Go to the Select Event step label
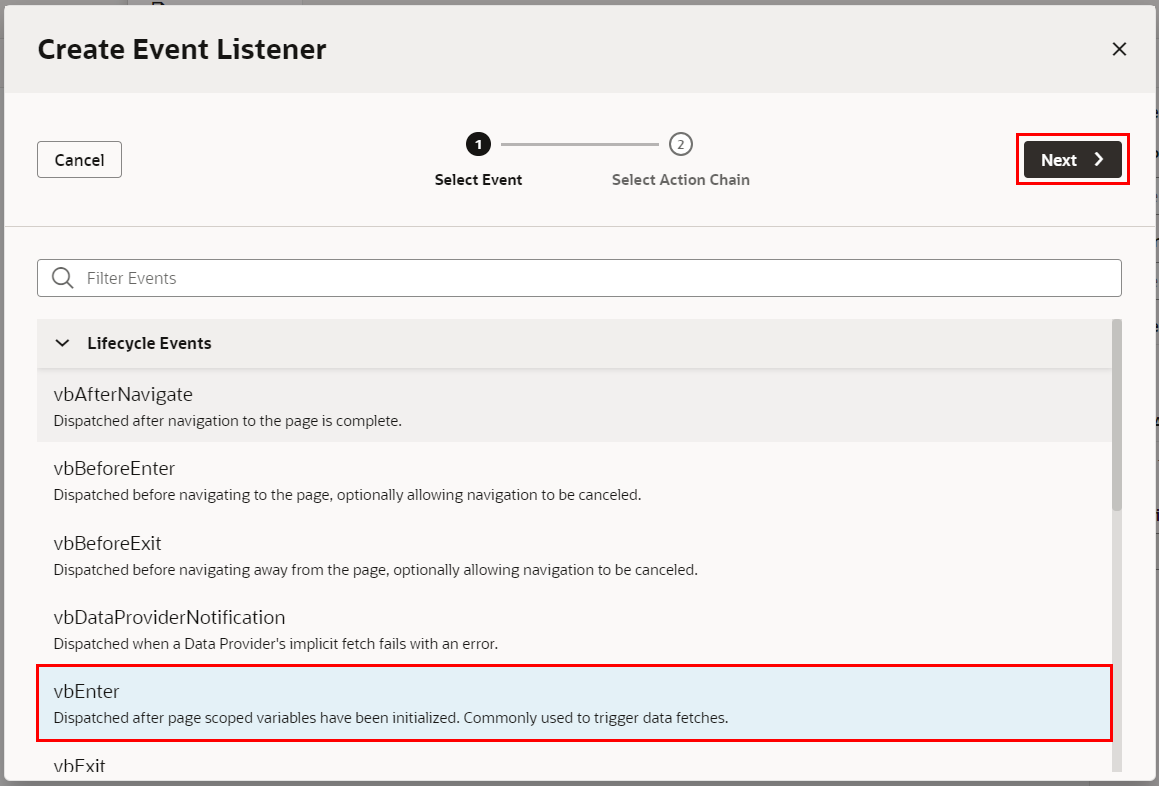Image resolution: width=1159 pixels, height=786 pixels. point(478,180)
